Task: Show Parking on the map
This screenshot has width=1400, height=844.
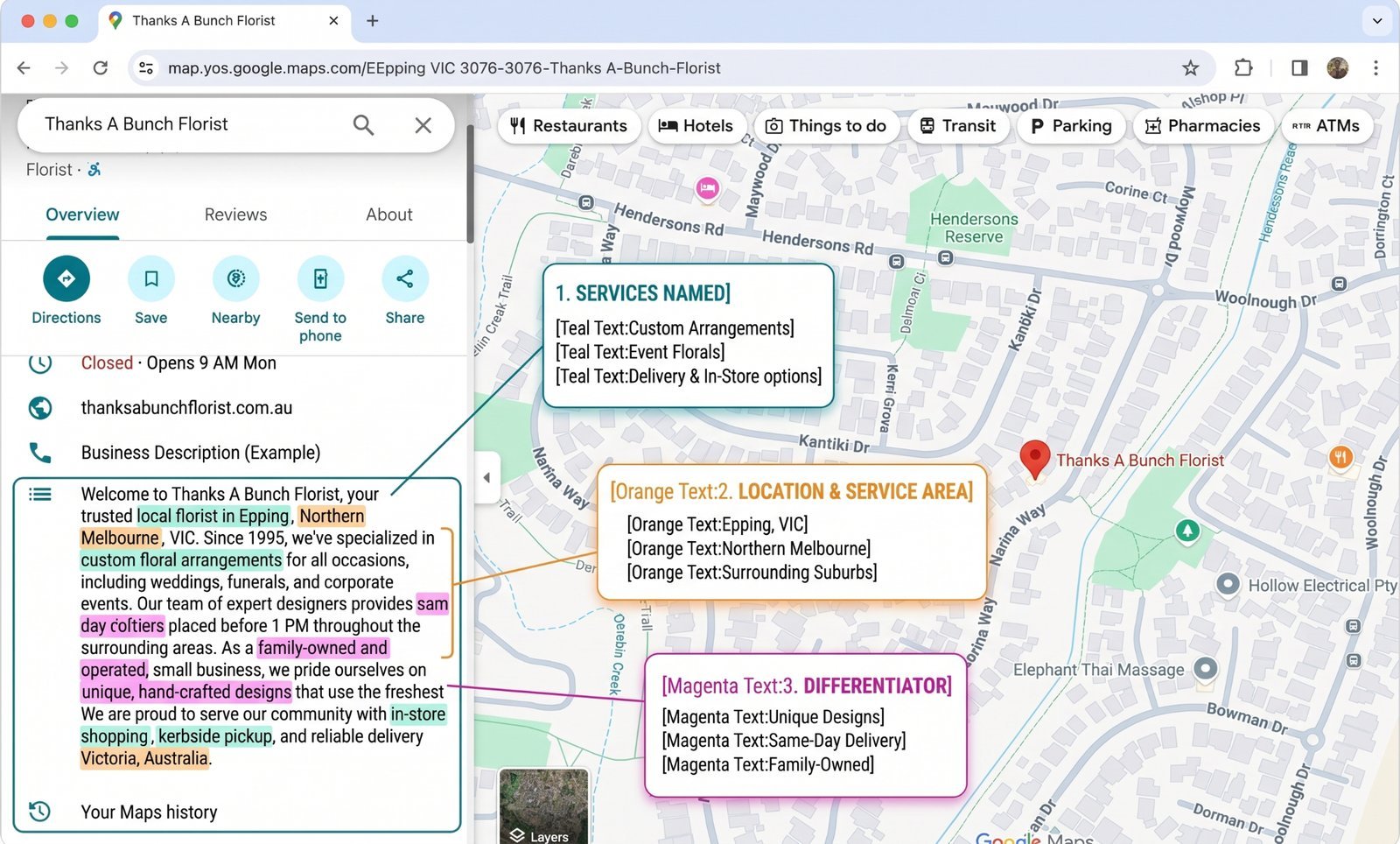Action: coord(1071,126)
